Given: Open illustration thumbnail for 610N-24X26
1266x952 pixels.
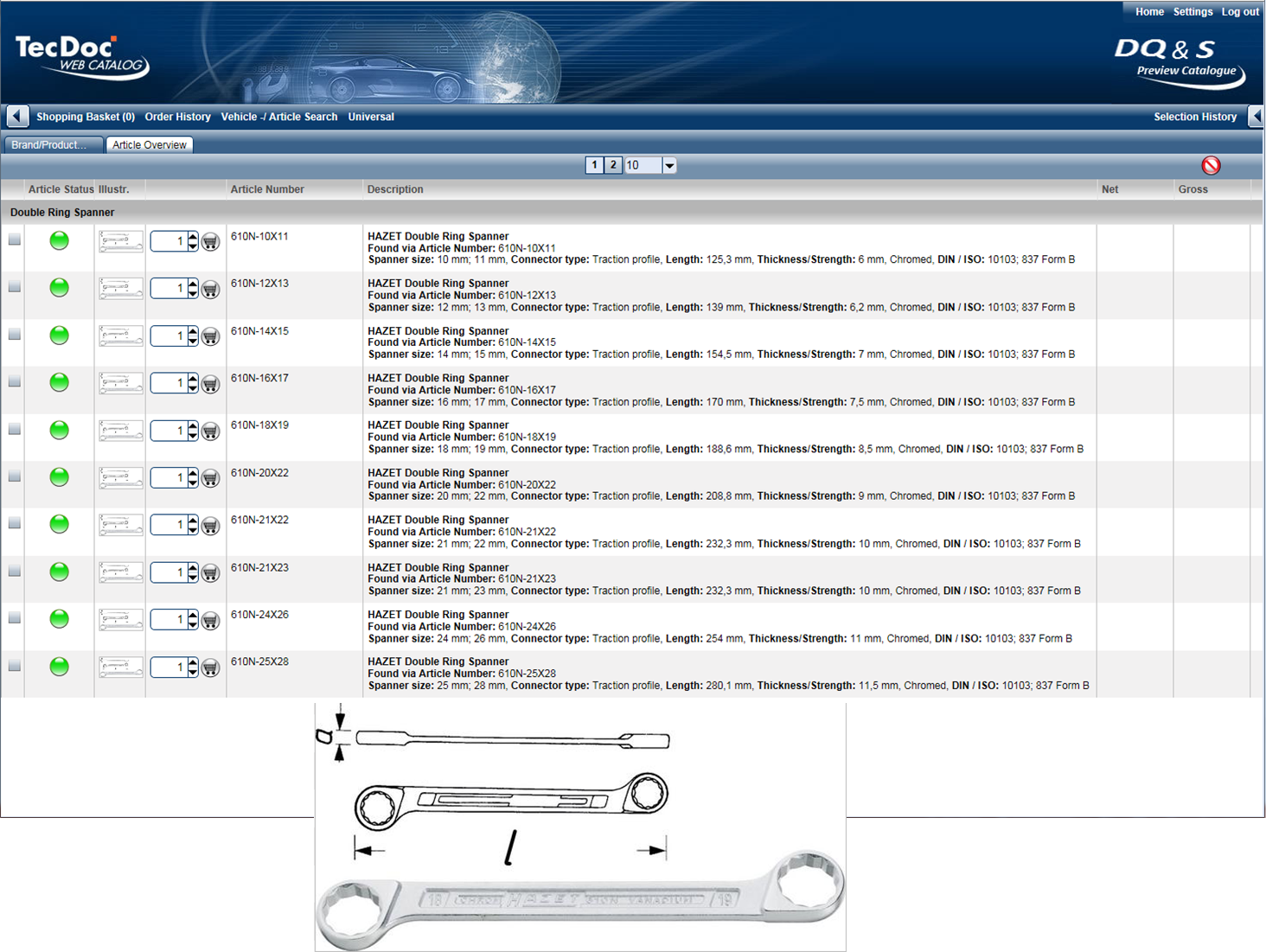Looking at the screenshot, I should click(x=120, y=620).
